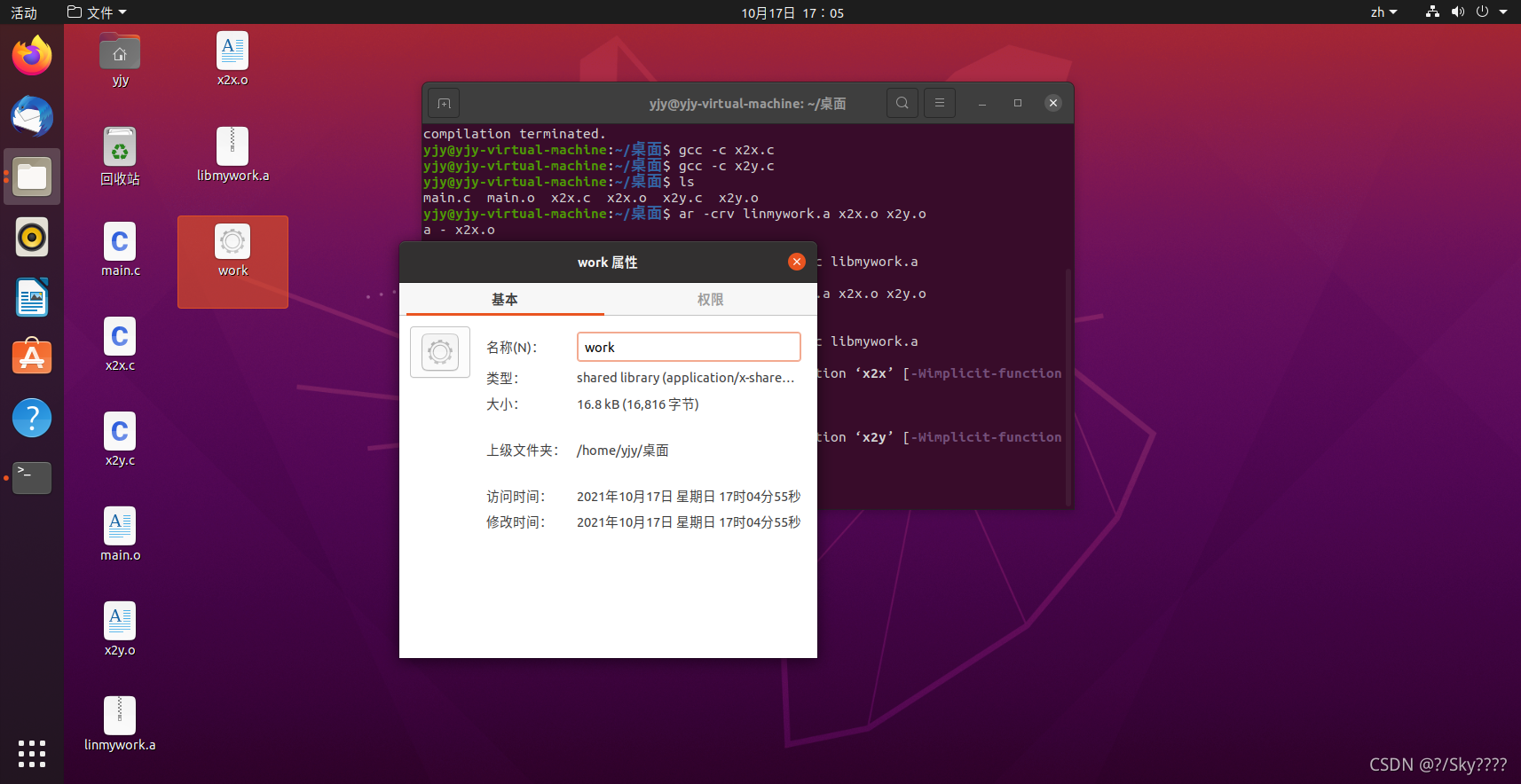Image resolution: width=1521 pixels, height=784 pixels.
Task: Click the name field containing work
Action: (689, 347)
